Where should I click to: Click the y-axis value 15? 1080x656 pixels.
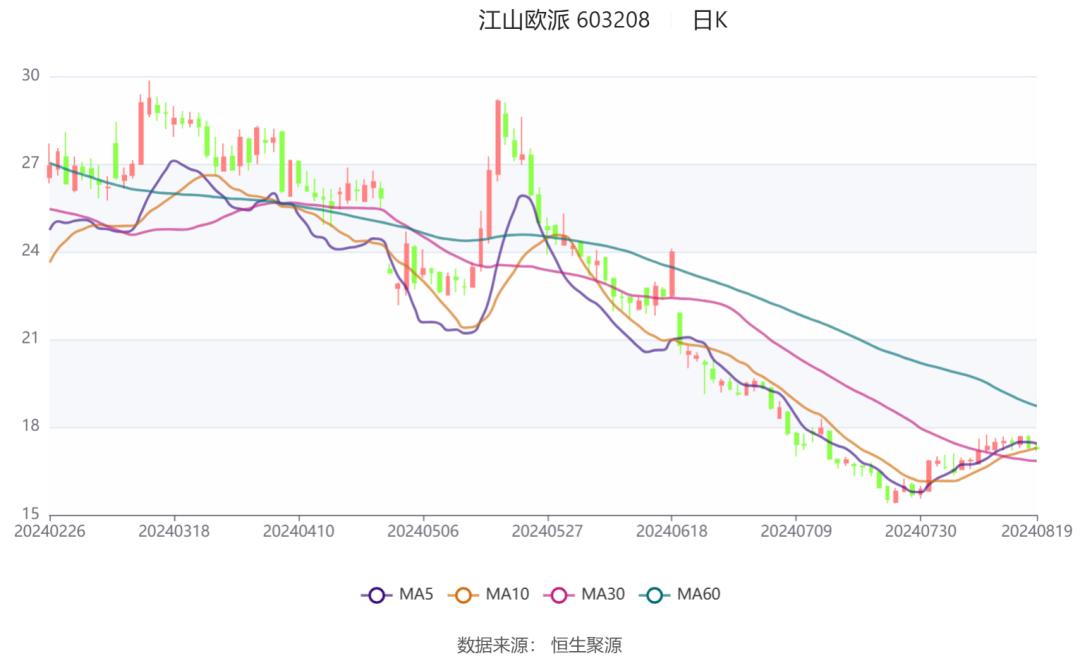30,514
